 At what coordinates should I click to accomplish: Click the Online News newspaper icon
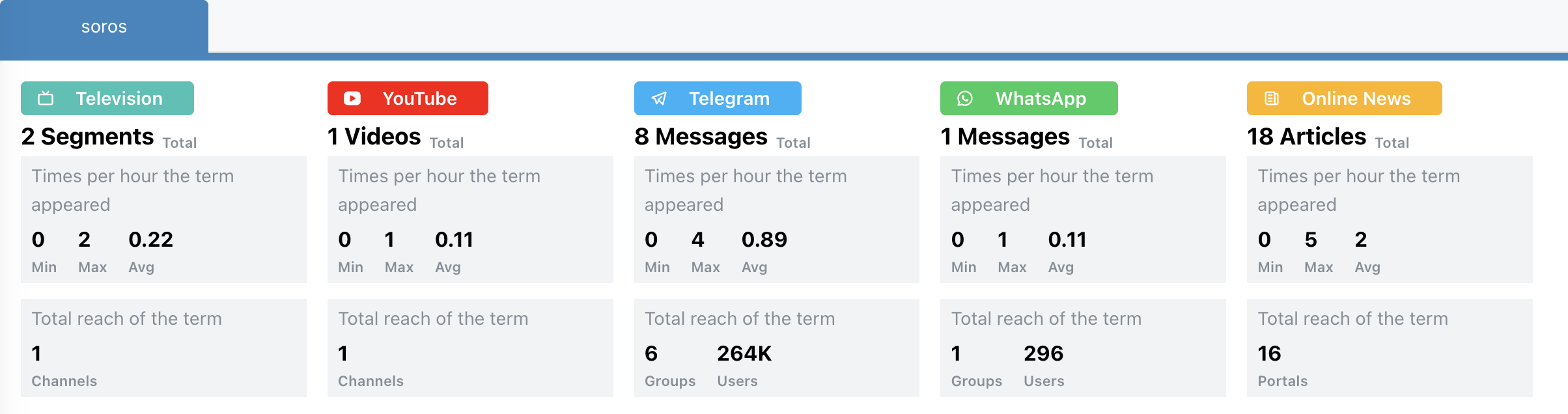tap(1272, 98)
